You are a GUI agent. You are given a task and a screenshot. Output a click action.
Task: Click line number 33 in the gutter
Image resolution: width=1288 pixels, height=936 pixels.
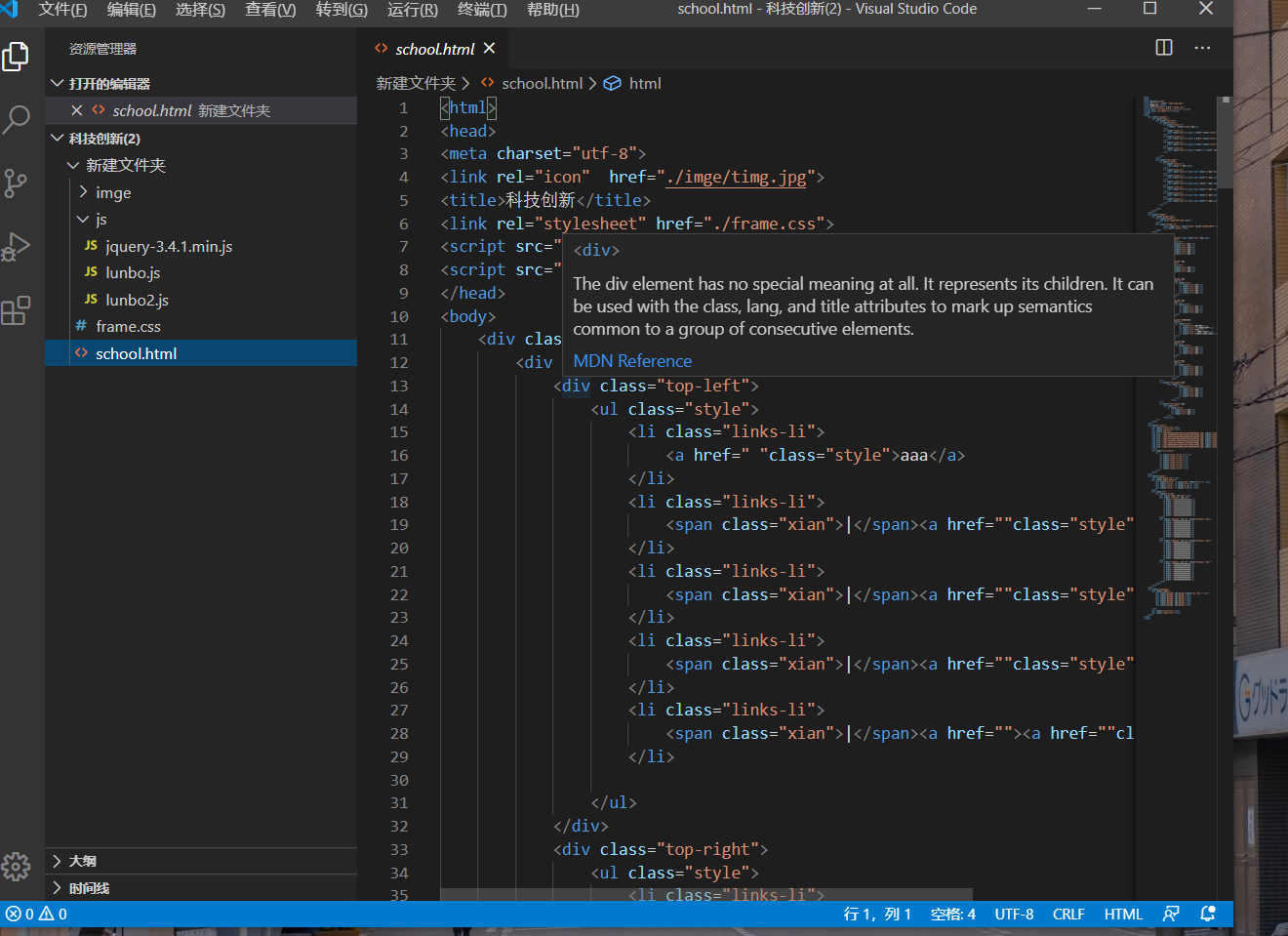(x=399, y=849)
